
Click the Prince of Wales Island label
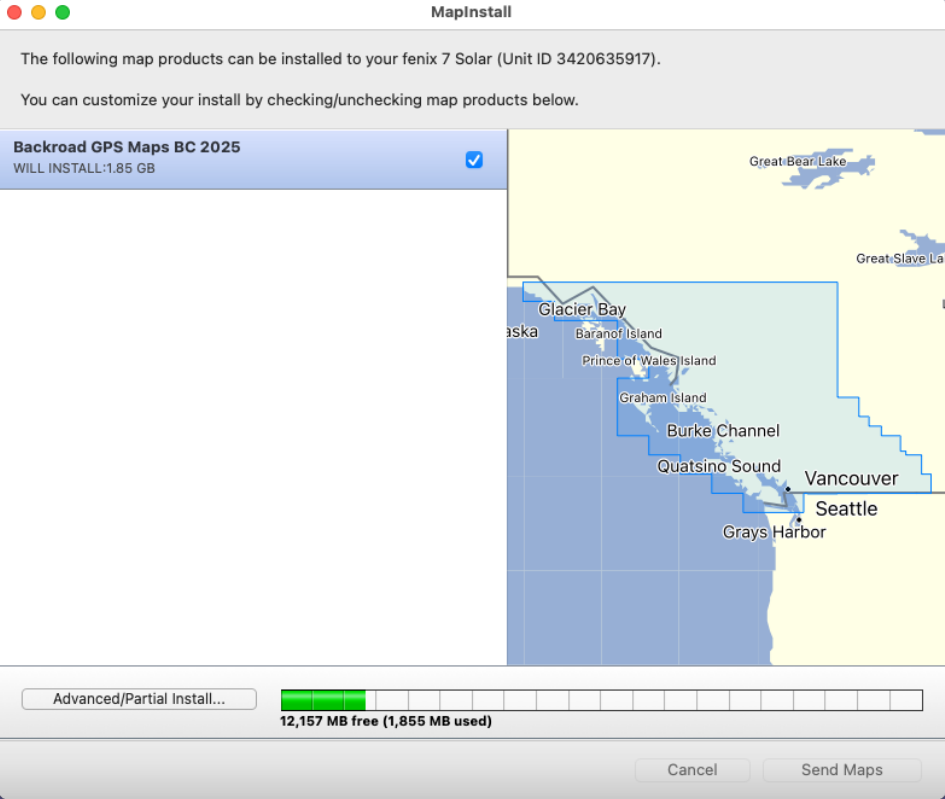pyautogui.click(x=648, y=360)
